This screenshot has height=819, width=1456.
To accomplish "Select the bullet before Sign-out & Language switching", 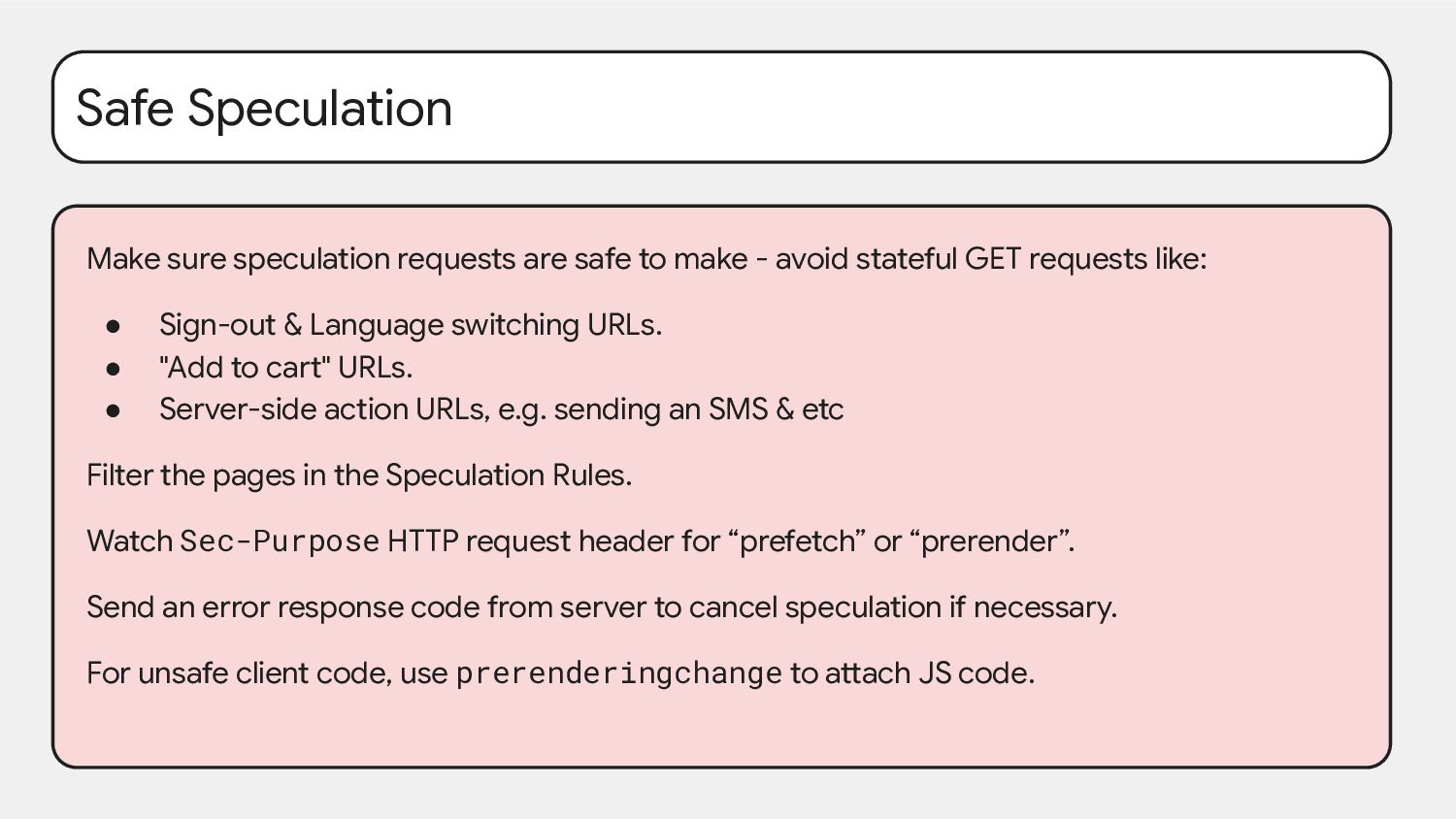I will click(114, 326).
